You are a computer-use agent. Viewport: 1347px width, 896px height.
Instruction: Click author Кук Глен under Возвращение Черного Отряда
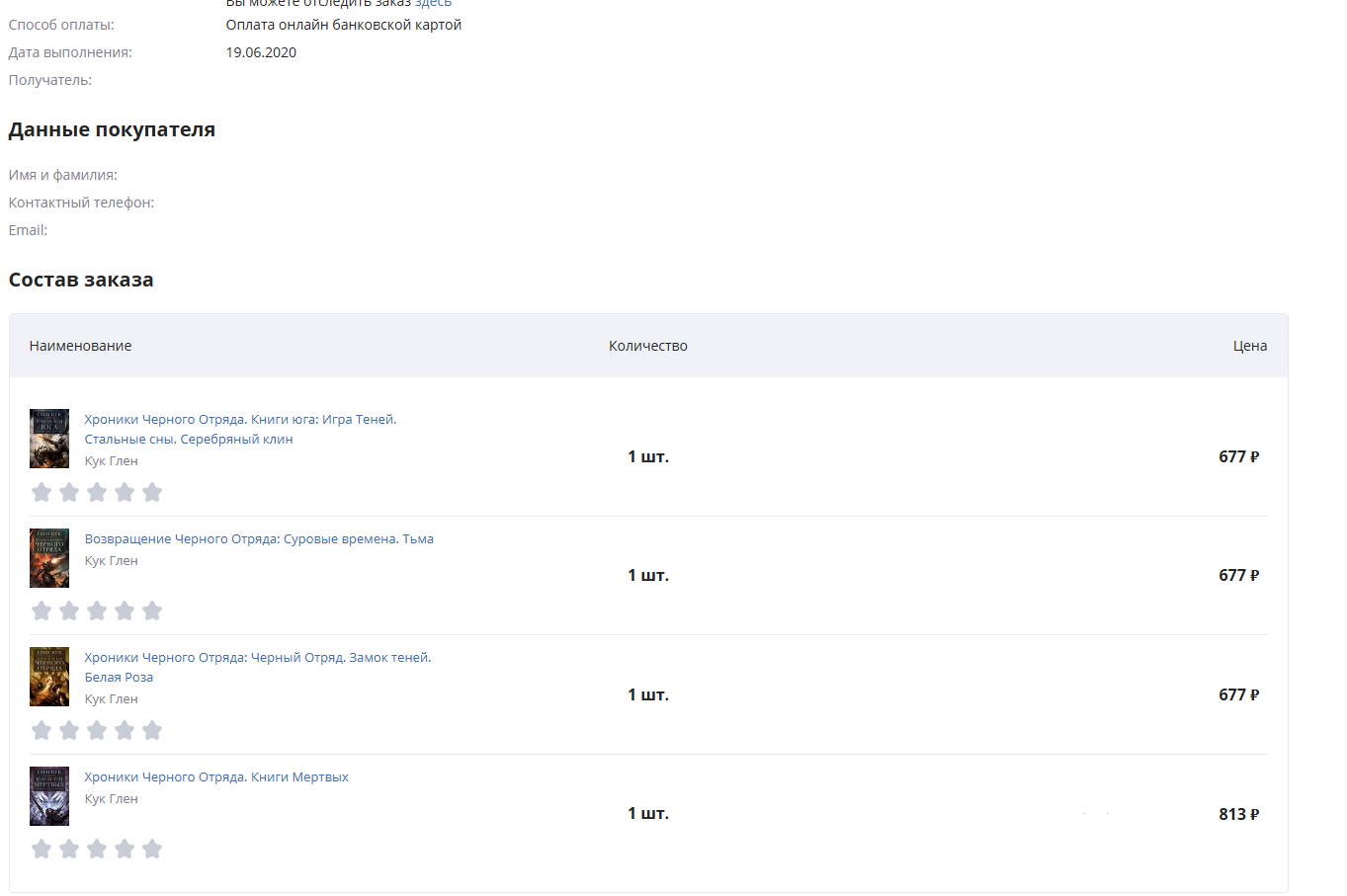pos(112,561)
